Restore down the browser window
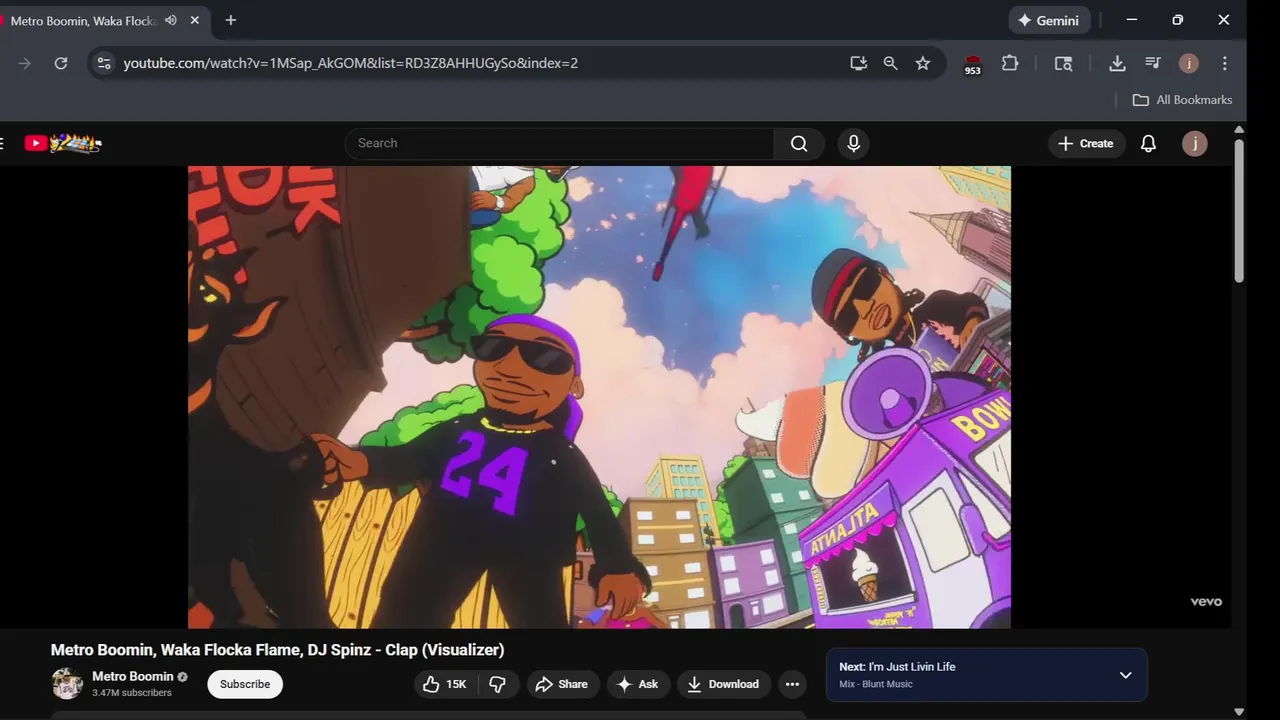The image size is (1280, 720). pos(1177,20)
